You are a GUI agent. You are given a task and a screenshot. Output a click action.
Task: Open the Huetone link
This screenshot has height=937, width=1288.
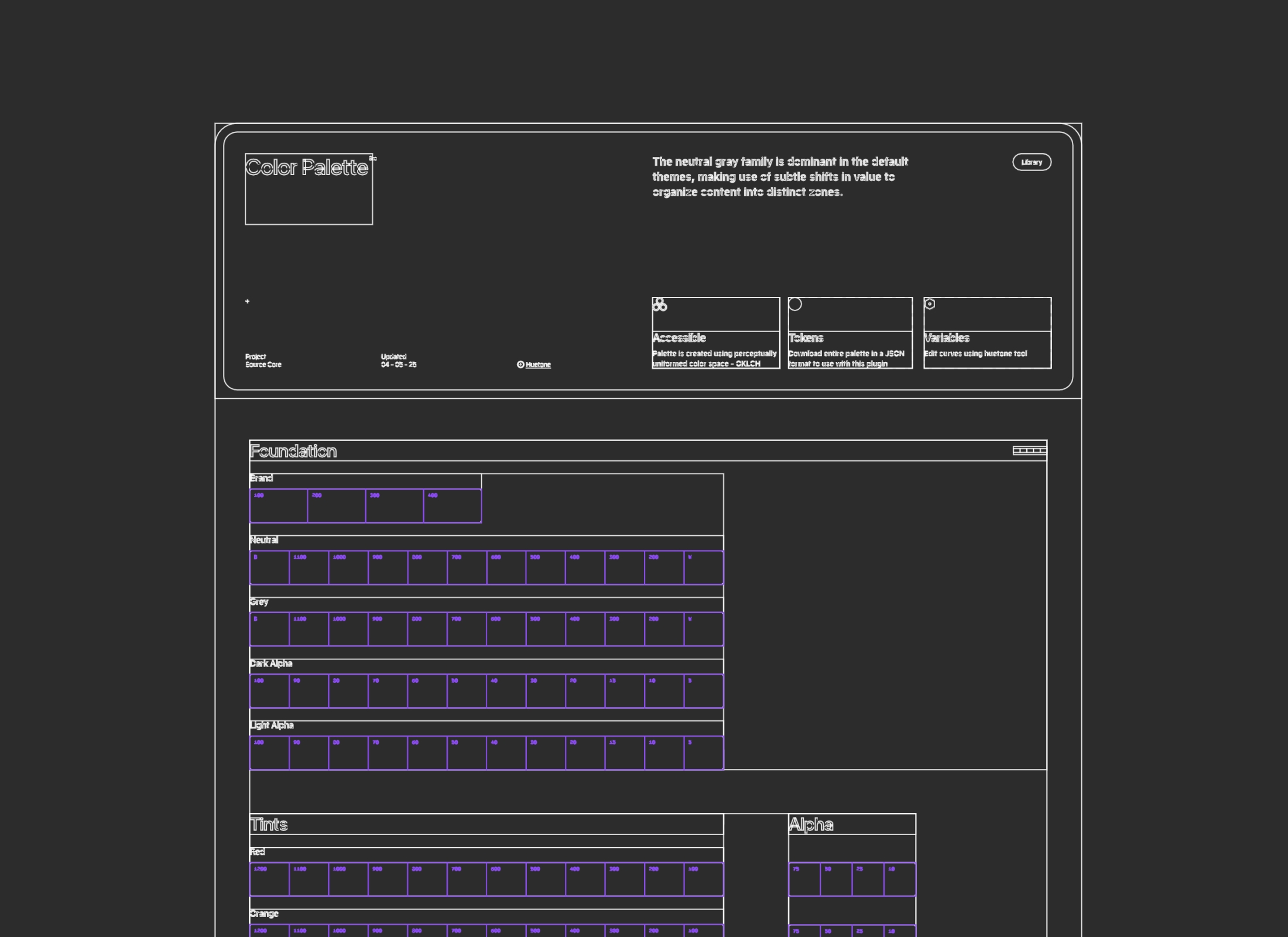[538, 365]
